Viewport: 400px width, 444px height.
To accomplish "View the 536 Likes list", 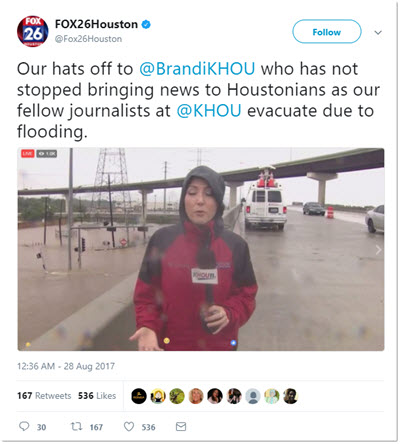I will click(97, 396).
